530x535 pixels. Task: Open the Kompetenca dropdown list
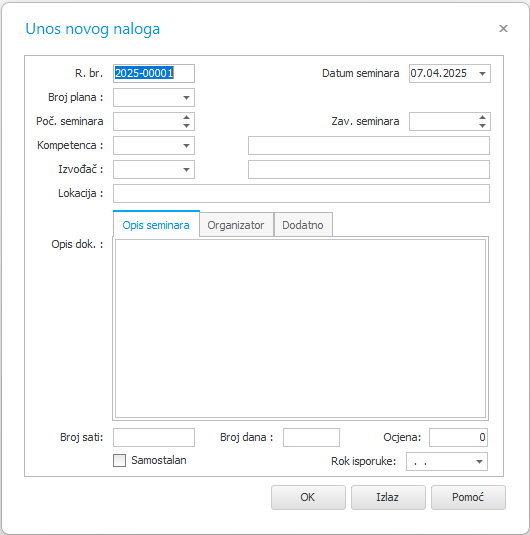[x=186, y=146]
